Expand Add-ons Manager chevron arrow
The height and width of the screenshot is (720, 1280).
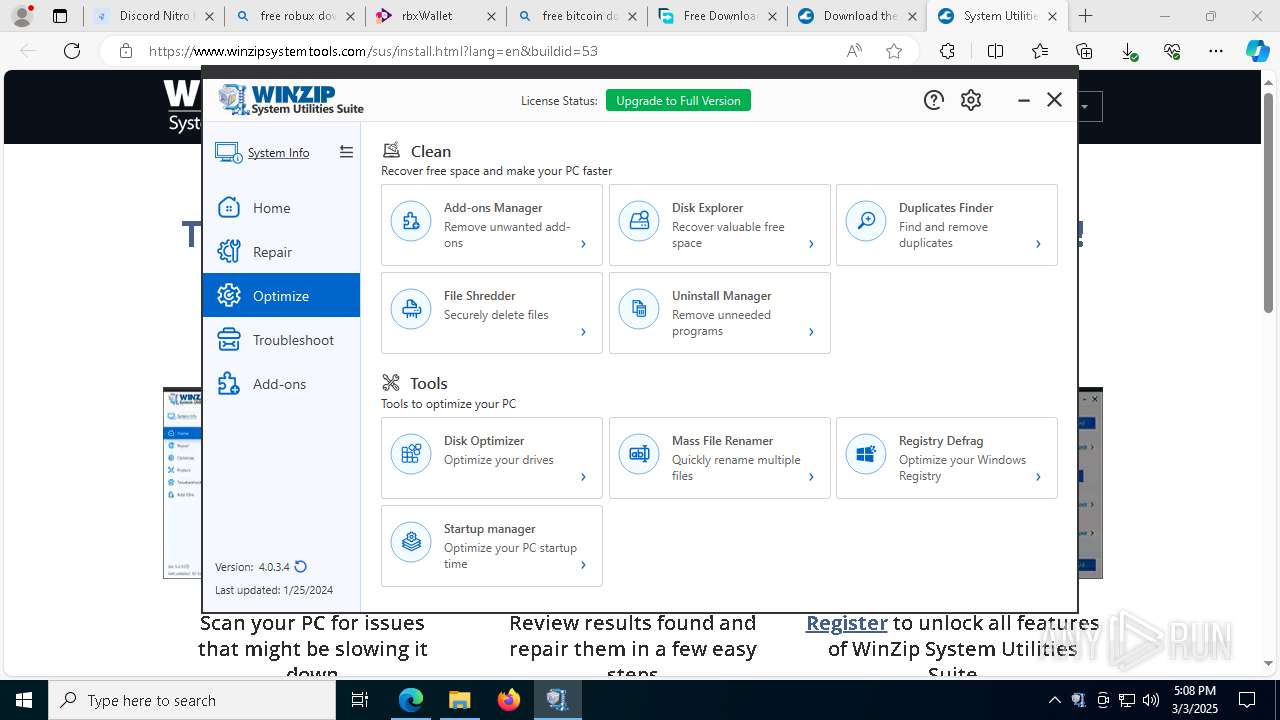tap(583, 244)
